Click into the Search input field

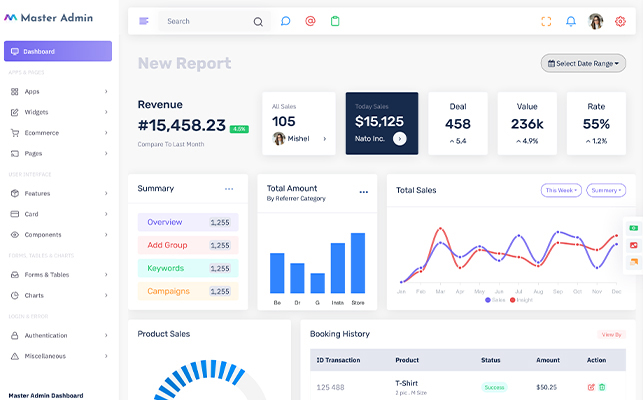pos(205,21)
